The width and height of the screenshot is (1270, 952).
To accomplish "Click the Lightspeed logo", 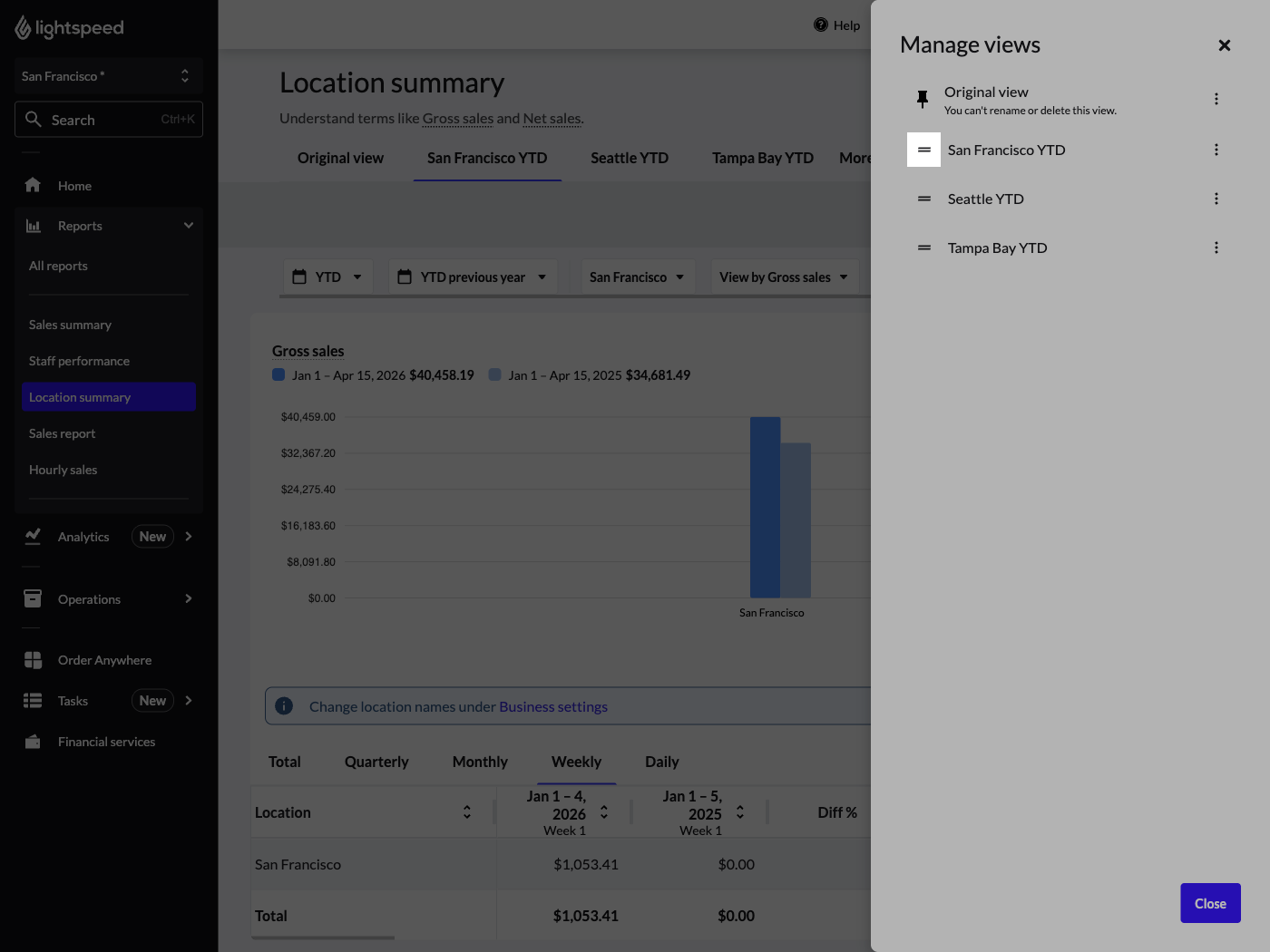I will click(69, 27).
